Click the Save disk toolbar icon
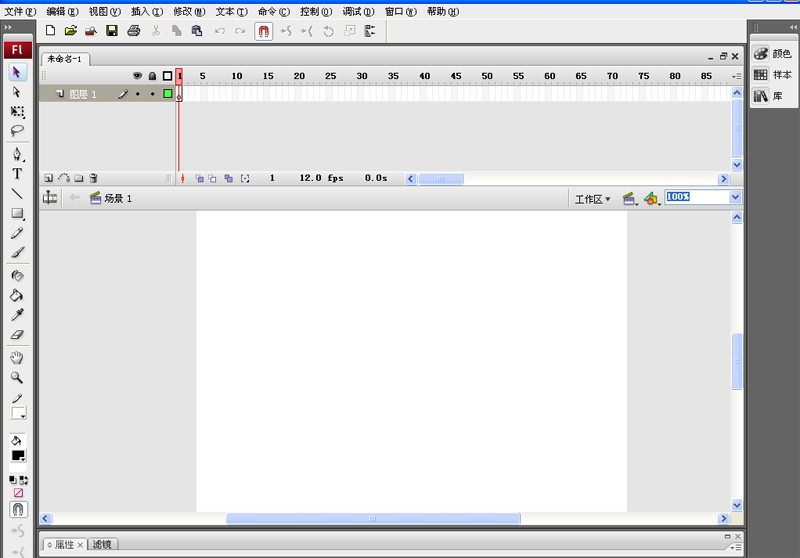800x558 pixels. coord(112,31)
